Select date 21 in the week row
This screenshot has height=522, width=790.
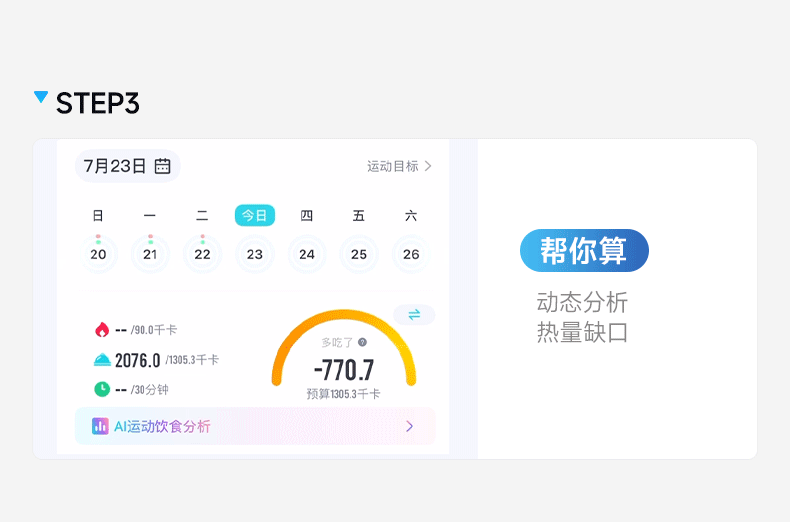(x=150, y=254)
